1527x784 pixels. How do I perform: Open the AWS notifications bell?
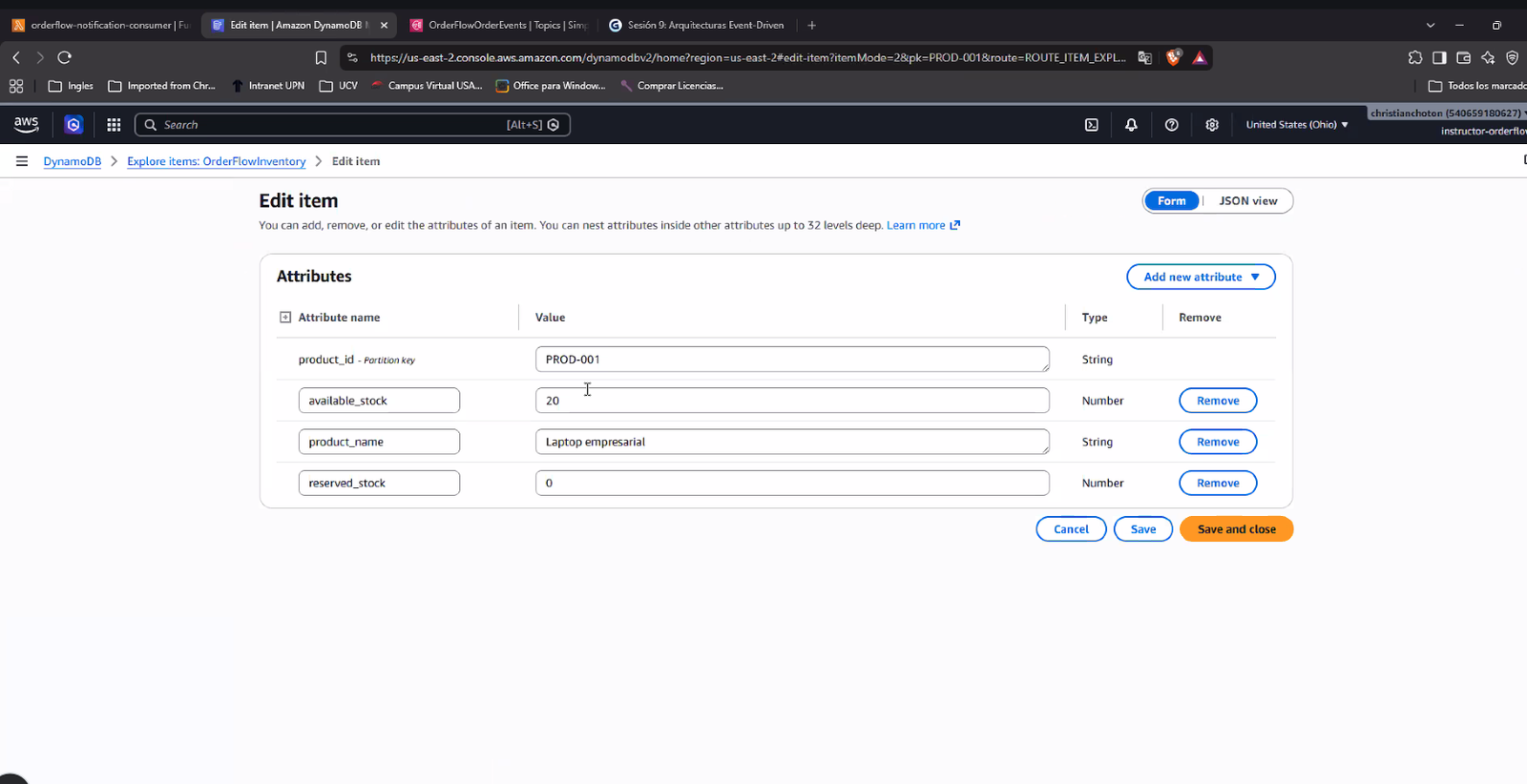click(1131, 125)
